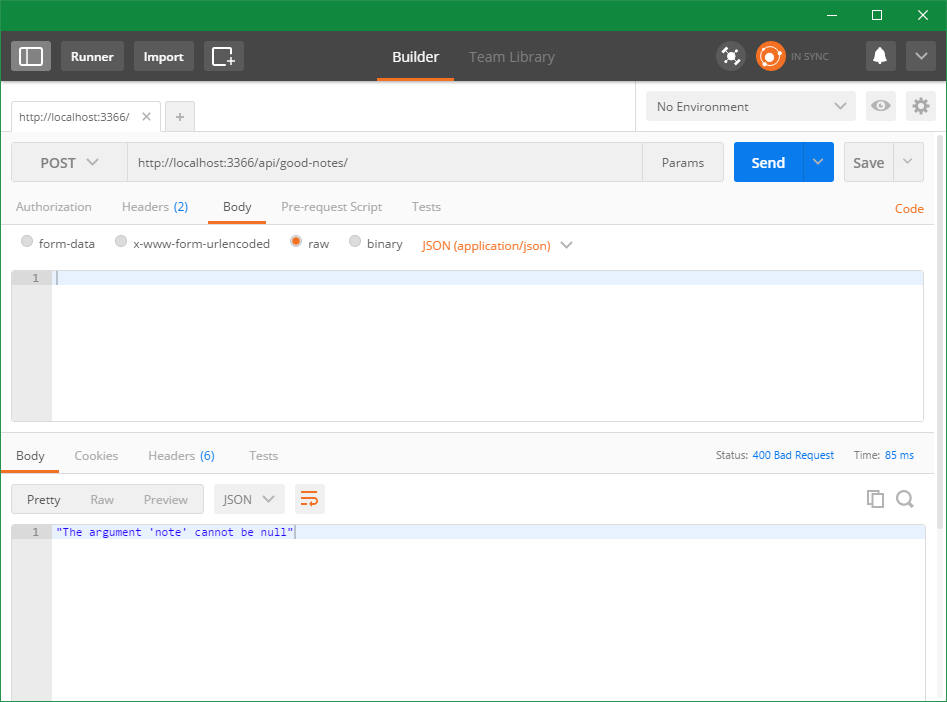The image size is (947, 702).
Task: Expand the Send options arrow
Action: [x=818, y=163]
